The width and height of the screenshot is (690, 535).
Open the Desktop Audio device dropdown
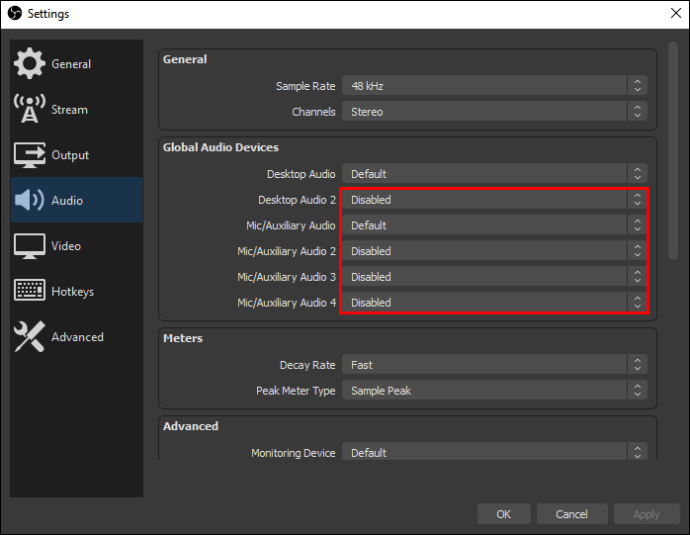[x=494, y=174]
